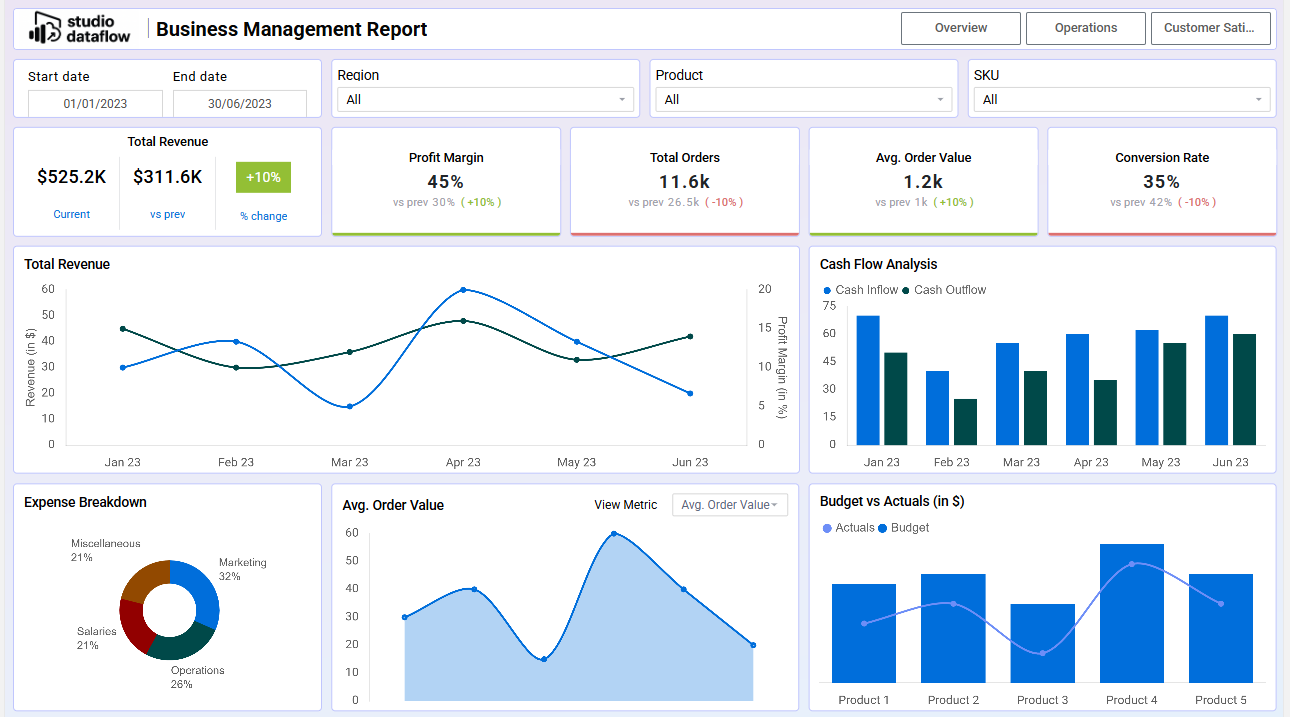The image size is (1290, 717).
Task: Click the End date field 30/06/2023
Action: coord(240,103)
